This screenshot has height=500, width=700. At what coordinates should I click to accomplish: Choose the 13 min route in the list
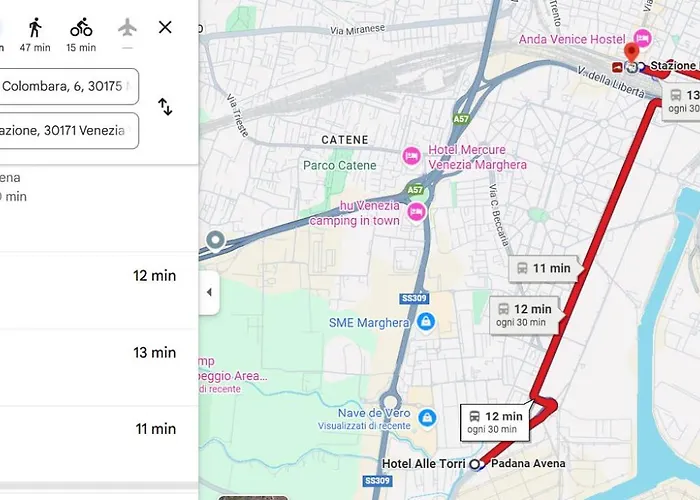click(99, 367)
